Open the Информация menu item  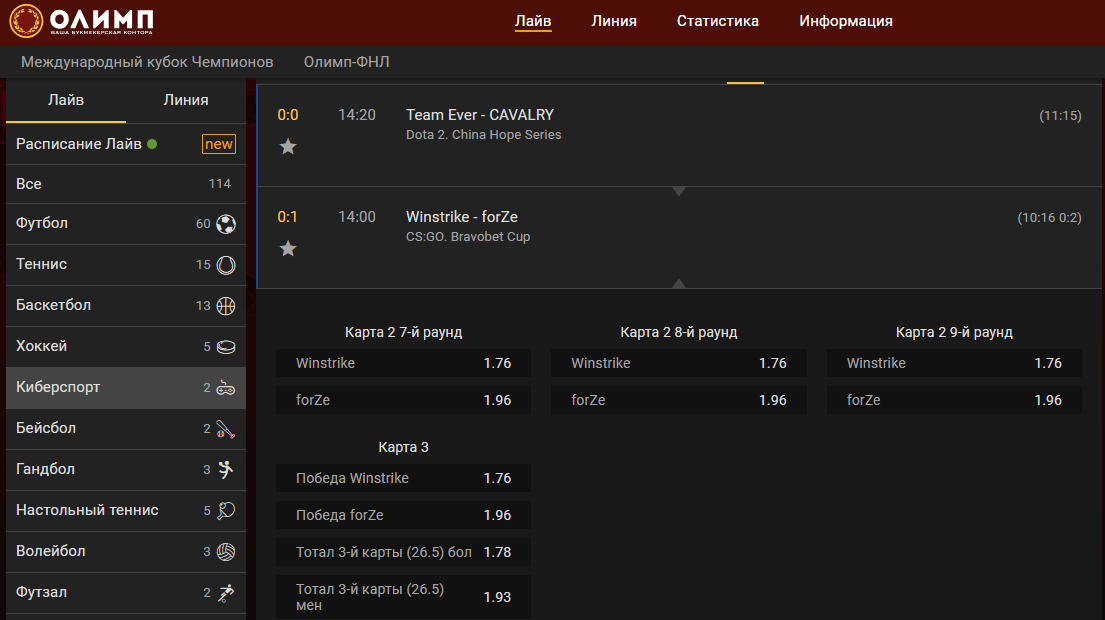click(x=846, y=21)
